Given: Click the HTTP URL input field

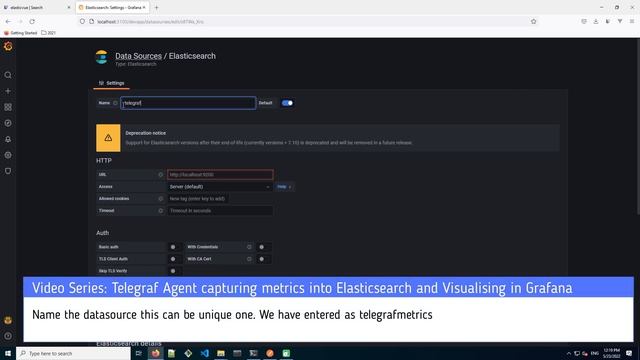Looking at the screenshot, I should pos(220,174).
